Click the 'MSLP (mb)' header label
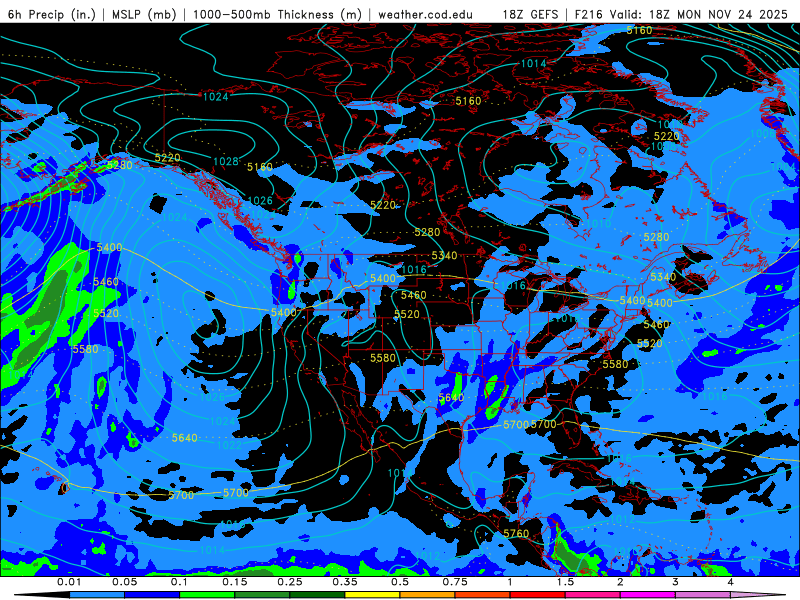 [144, 14]
